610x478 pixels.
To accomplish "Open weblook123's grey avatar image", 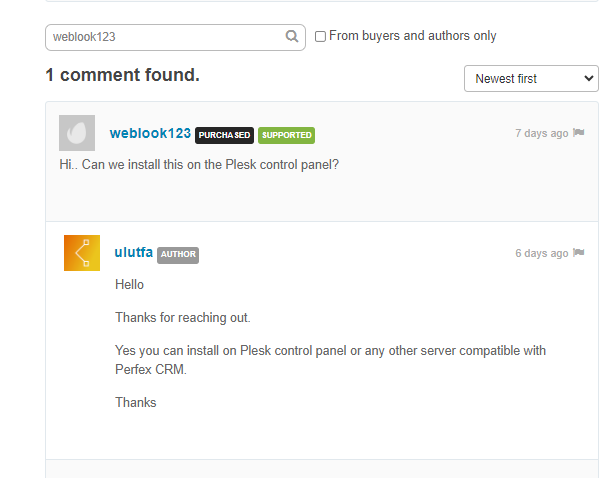I will 77,133.
